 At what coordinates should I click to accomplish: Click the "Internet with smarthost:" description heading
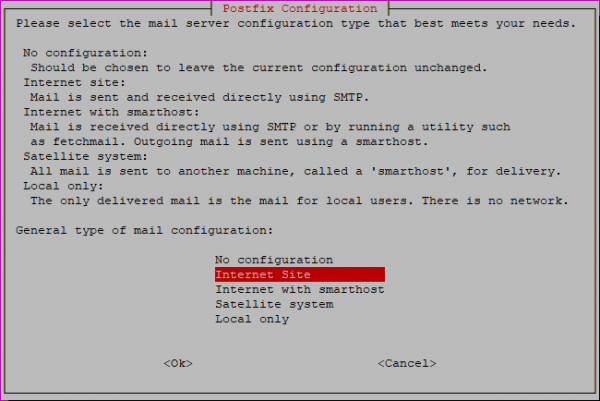tap(111, 112)
